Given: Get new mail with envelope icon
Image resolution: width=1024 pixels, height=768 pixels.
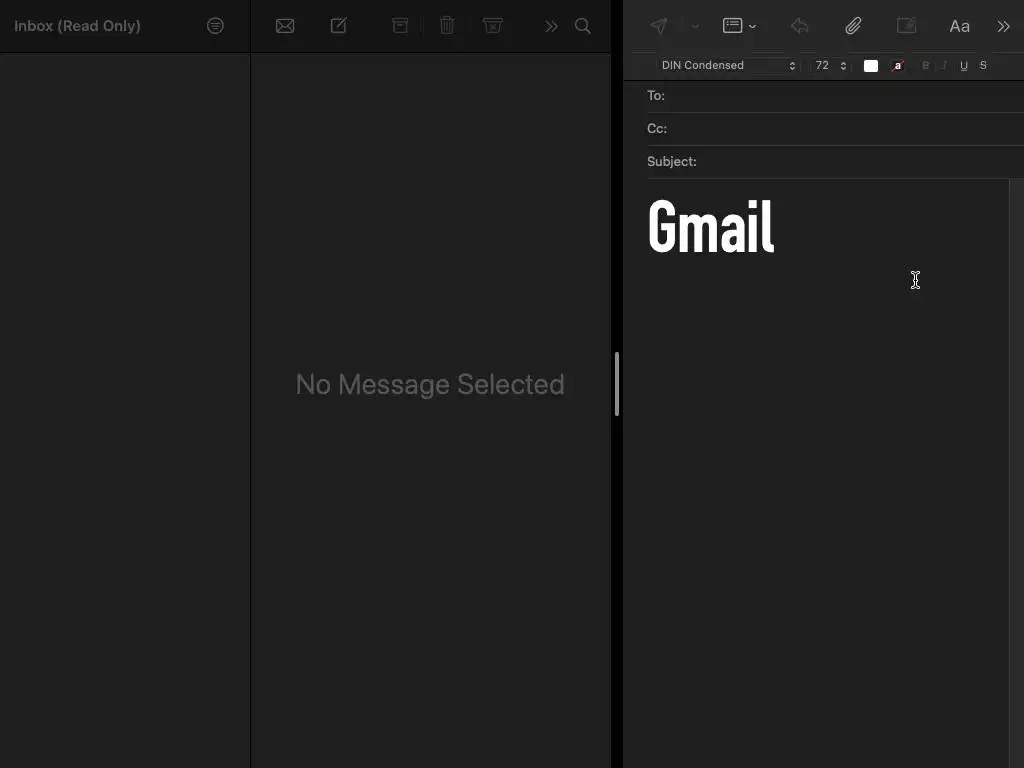Looking at the screenshot, I should click(285, 26).
